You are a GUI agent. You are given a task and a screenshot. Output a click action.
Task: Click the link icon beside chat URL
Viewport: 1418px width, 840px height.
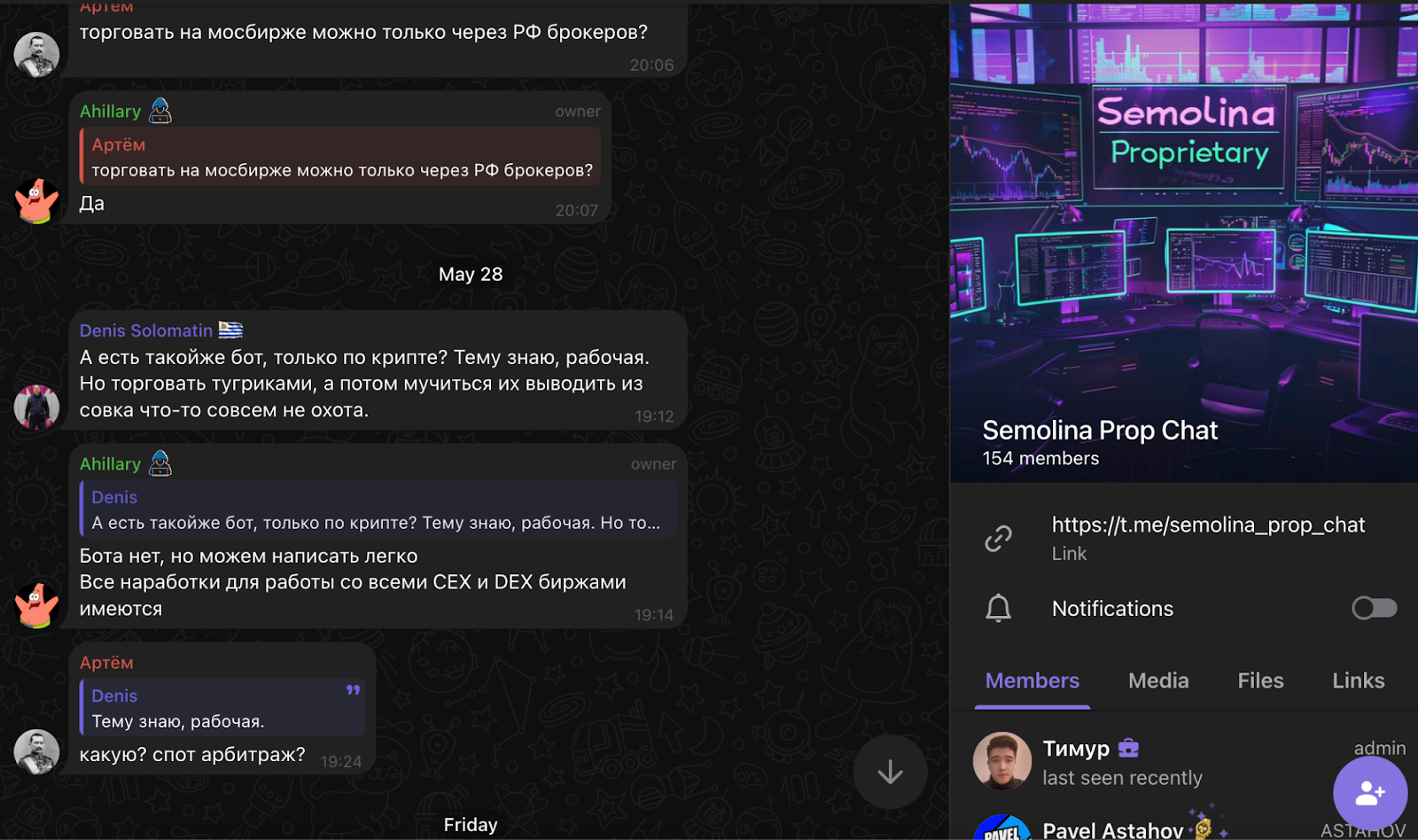pos(998,538)
